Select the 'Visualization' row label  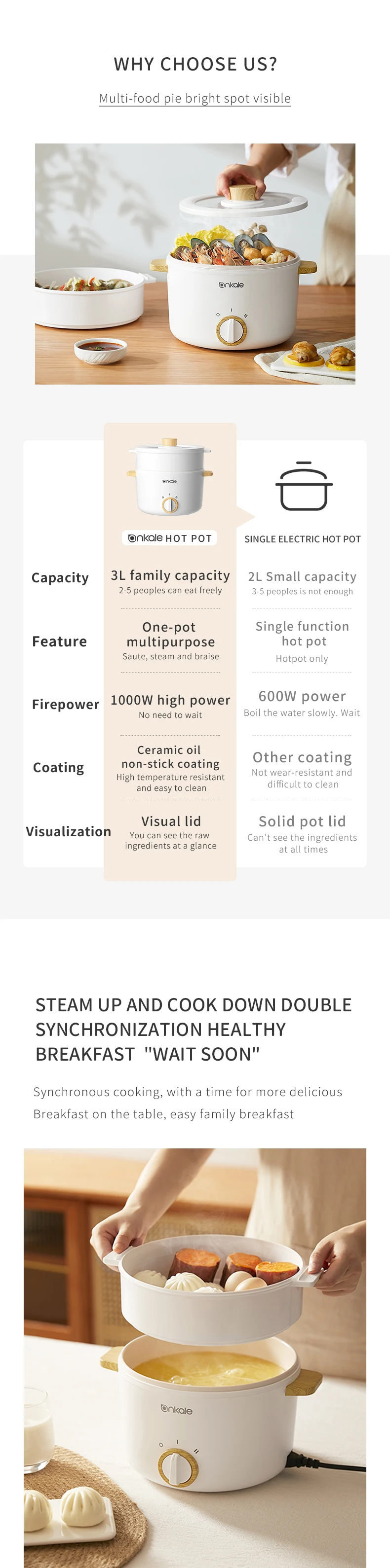coord(68,831)
